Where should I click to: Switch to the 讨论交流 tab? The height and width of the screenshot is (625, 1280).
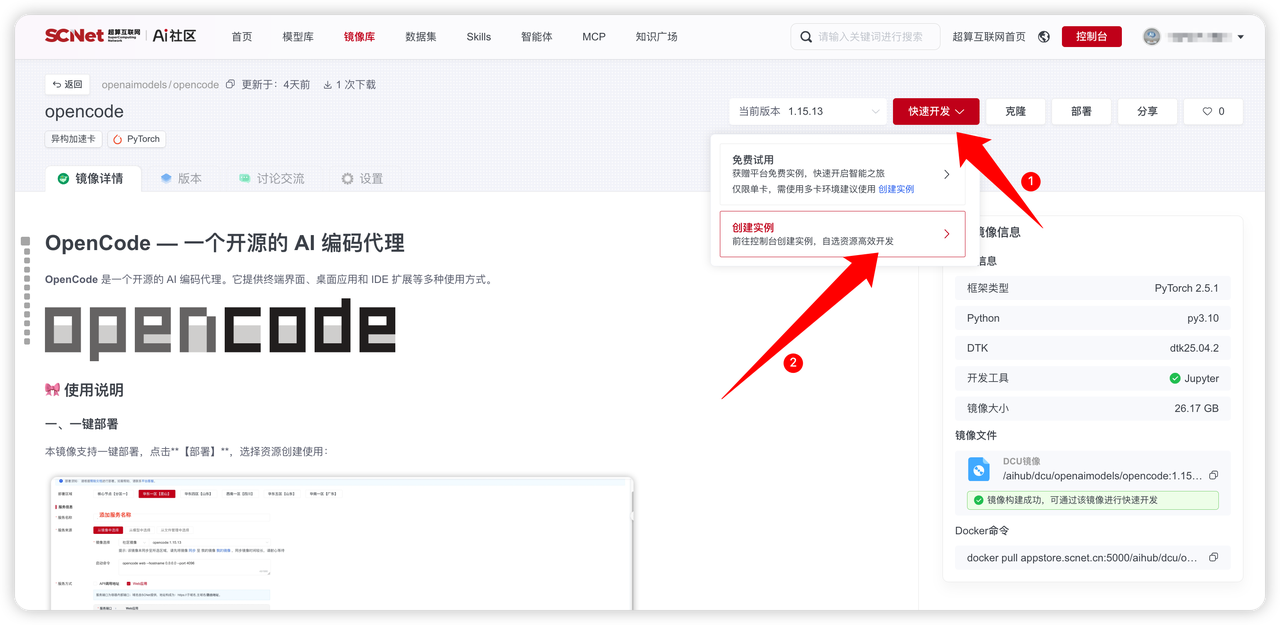[271, 179]
